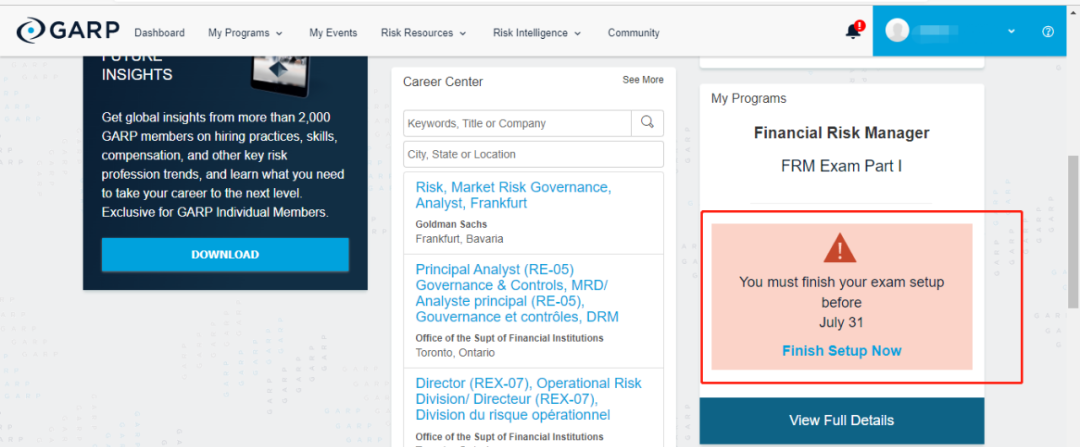The width and height of the screenshot is (1080, 447).
Task: Click the Financial Risk Manager heading
Action: point(842,133)
